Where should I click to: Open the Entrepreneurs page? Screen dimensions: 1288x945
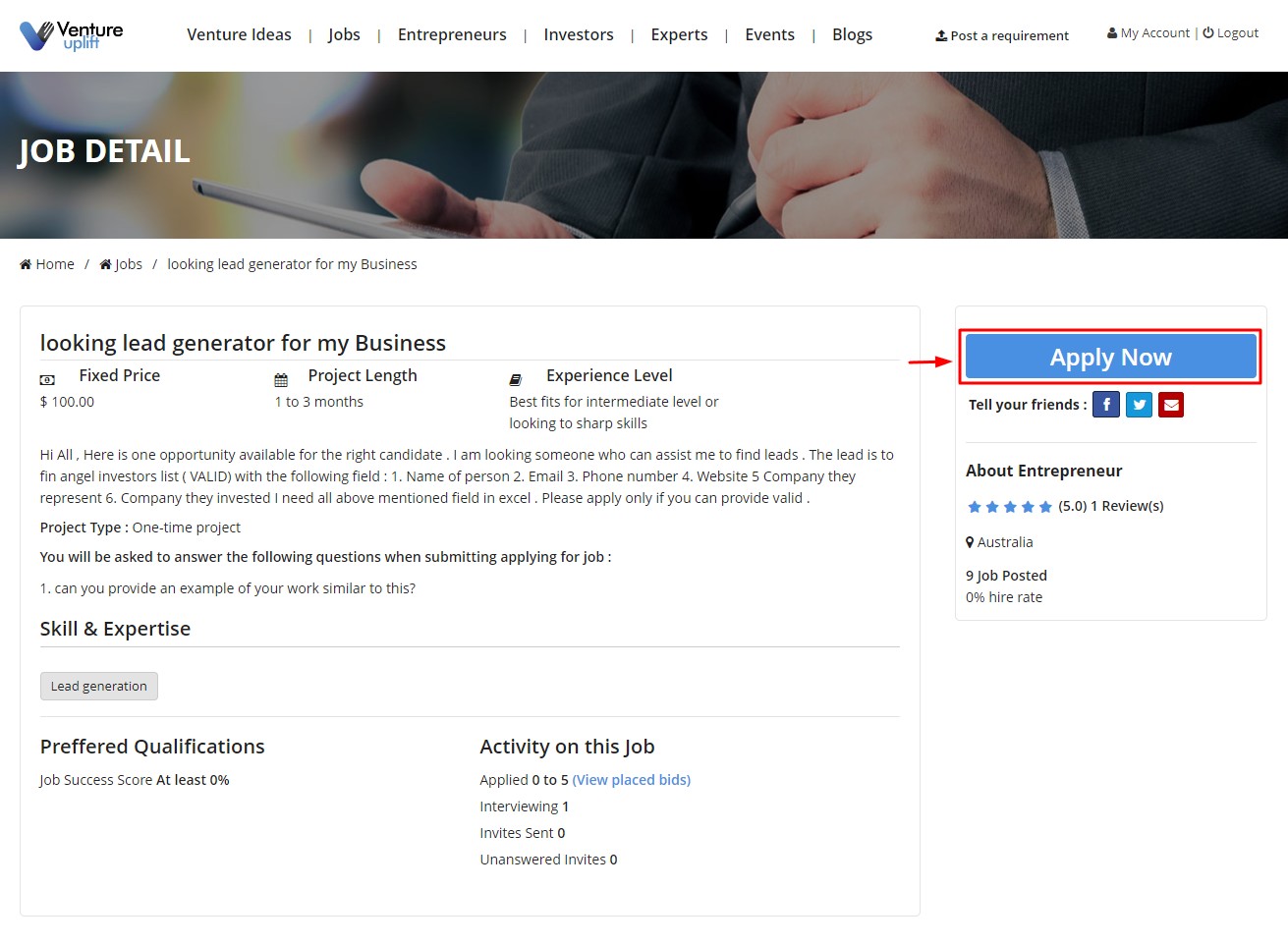coord(452,35)
